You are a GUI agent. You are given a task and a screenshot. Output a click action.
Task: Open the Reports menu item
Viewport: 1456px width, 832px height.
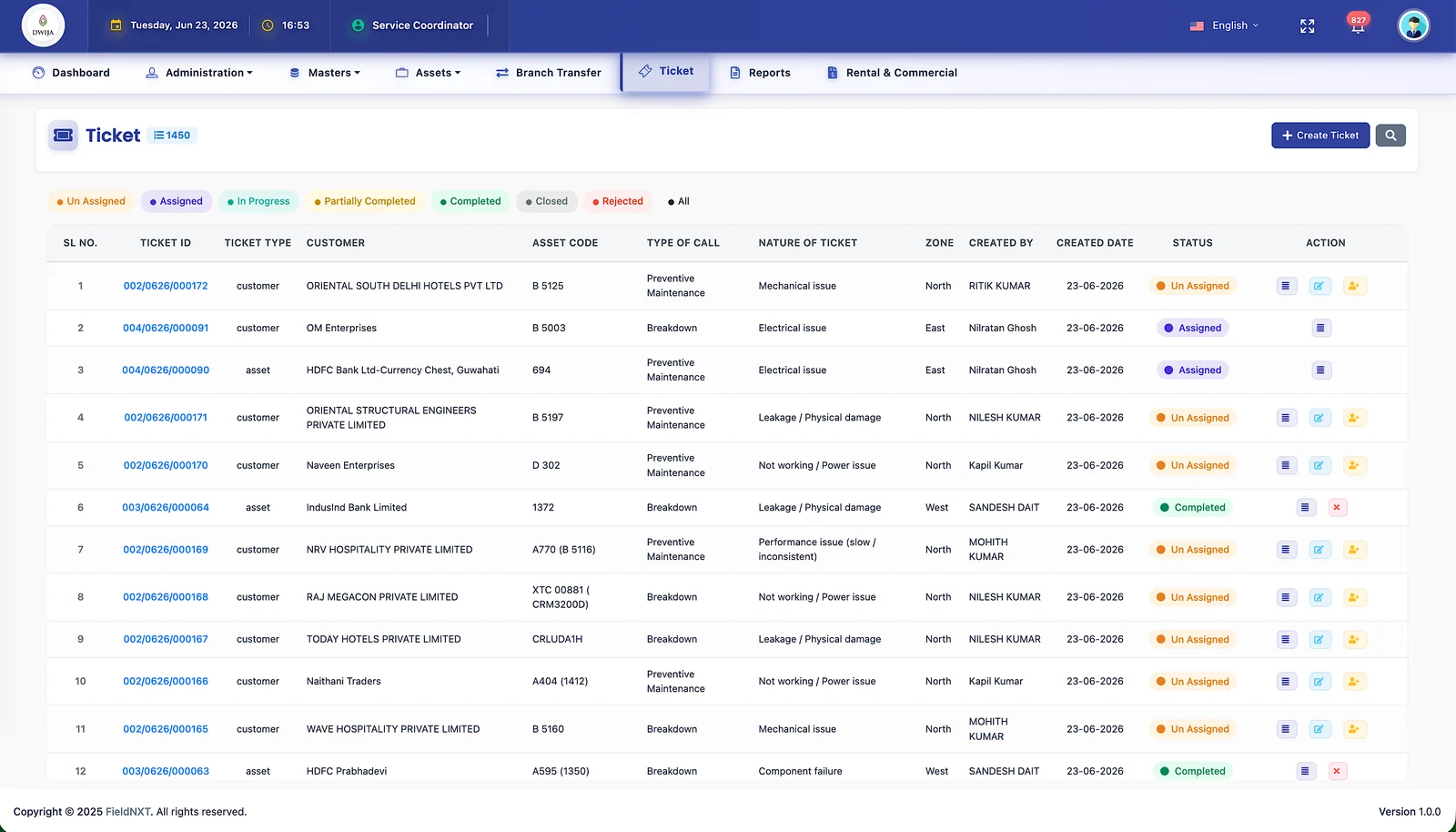click(x=760, y=73)
